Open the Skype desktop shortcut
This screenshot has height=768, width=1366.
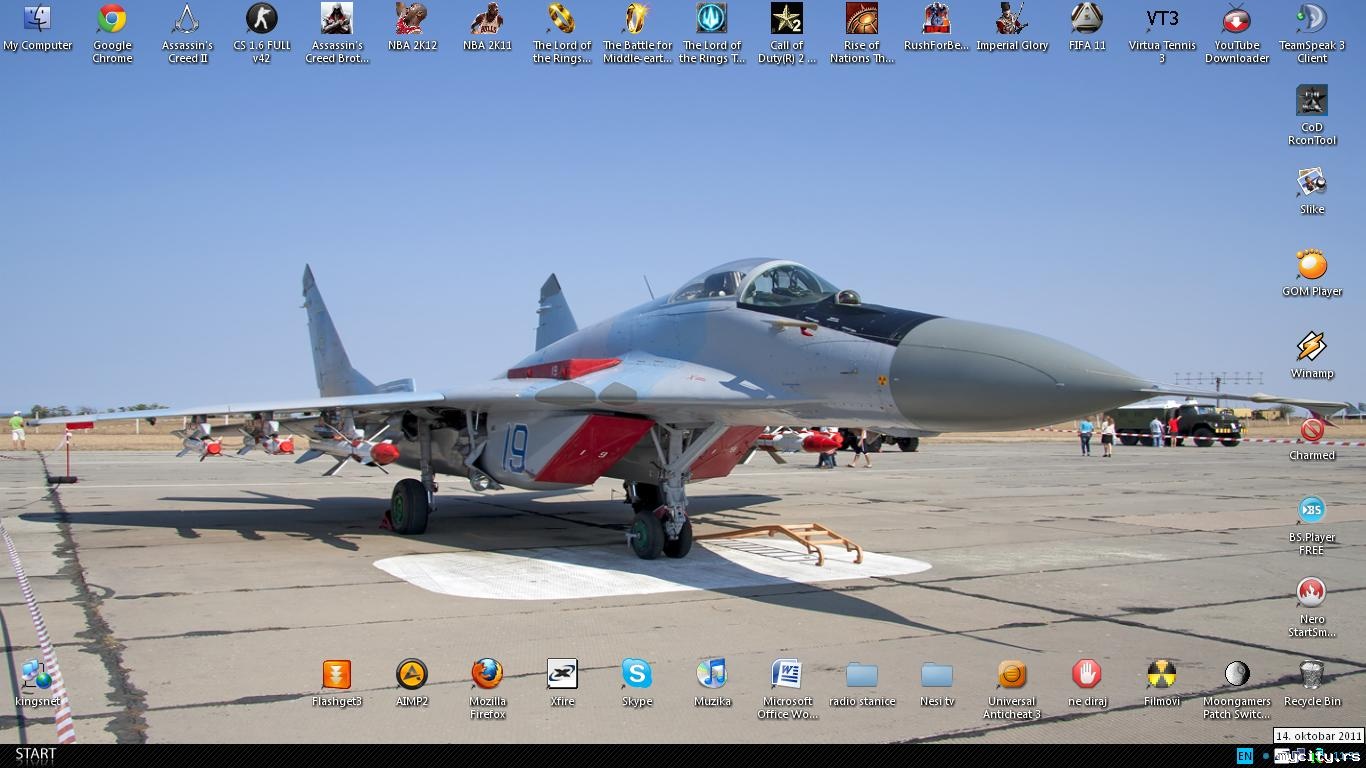637,675
